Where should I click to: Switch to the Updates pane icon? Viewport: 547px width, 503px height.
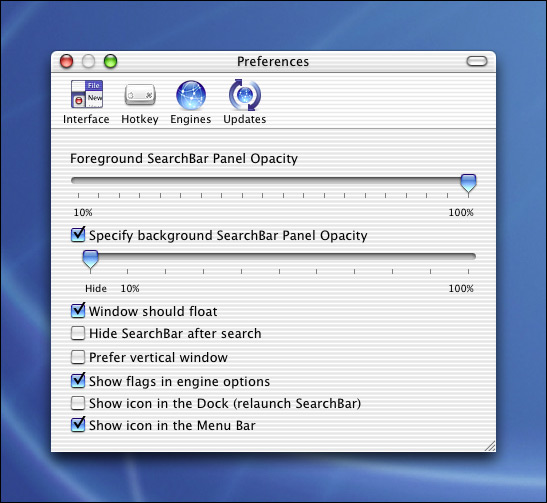(x=245, y=95)
